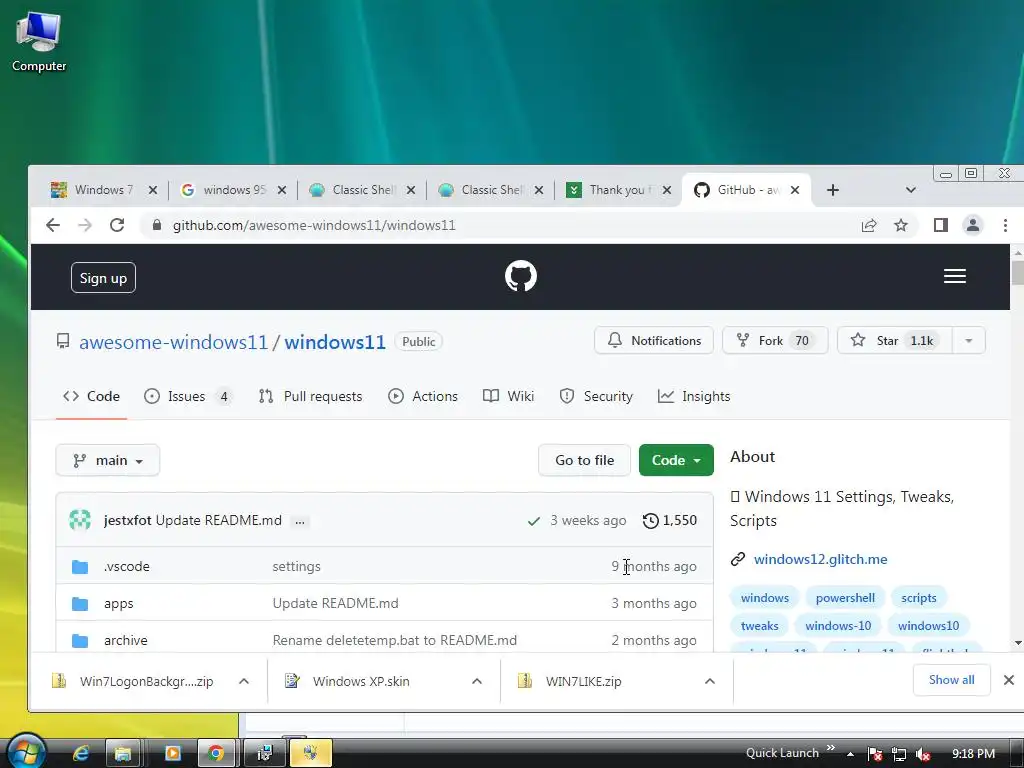
Task: Click the green commit status checkmark
Action: point(534,521)
